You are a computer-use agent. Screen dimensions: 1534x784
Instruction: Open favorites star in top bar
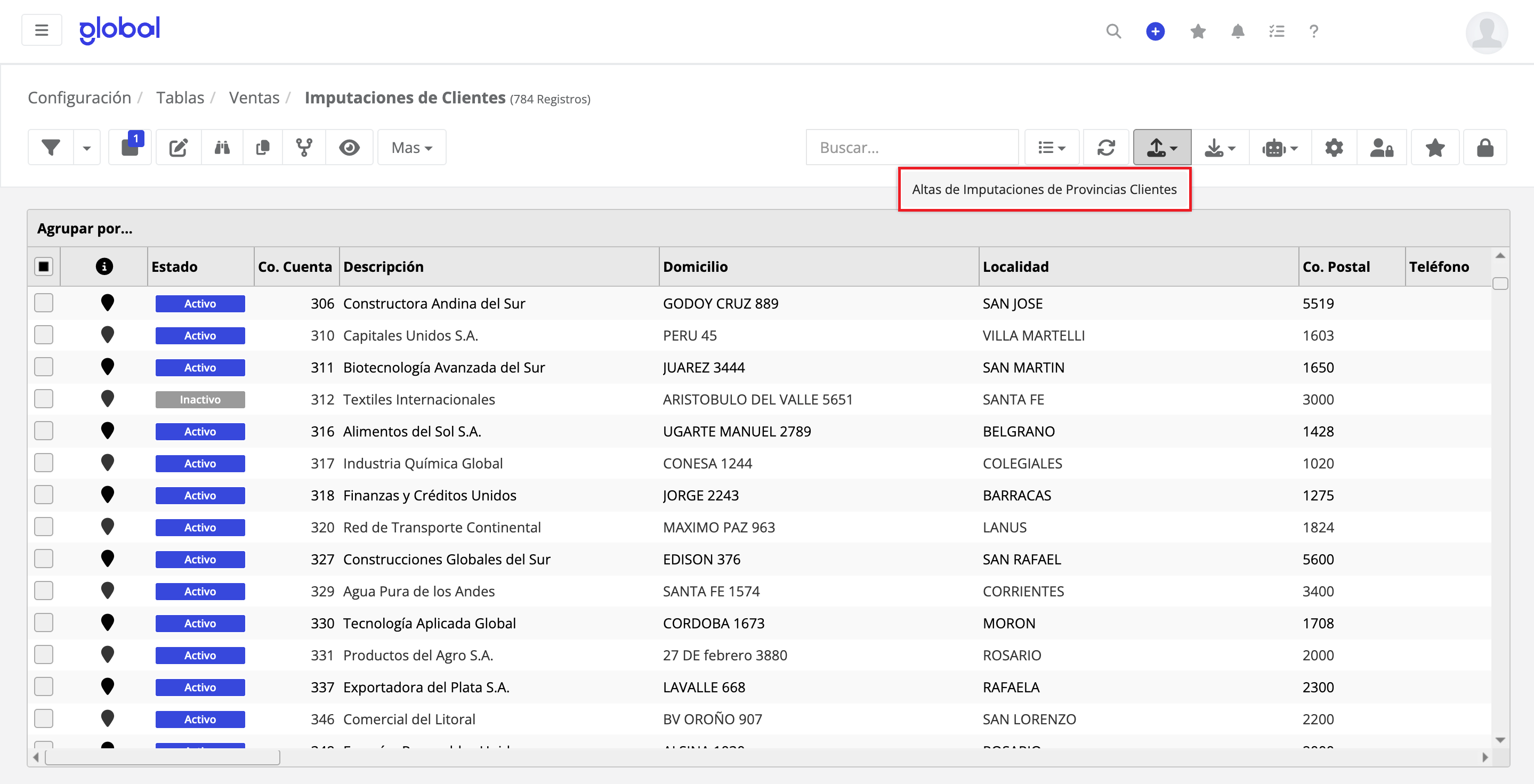[1198, 31]
